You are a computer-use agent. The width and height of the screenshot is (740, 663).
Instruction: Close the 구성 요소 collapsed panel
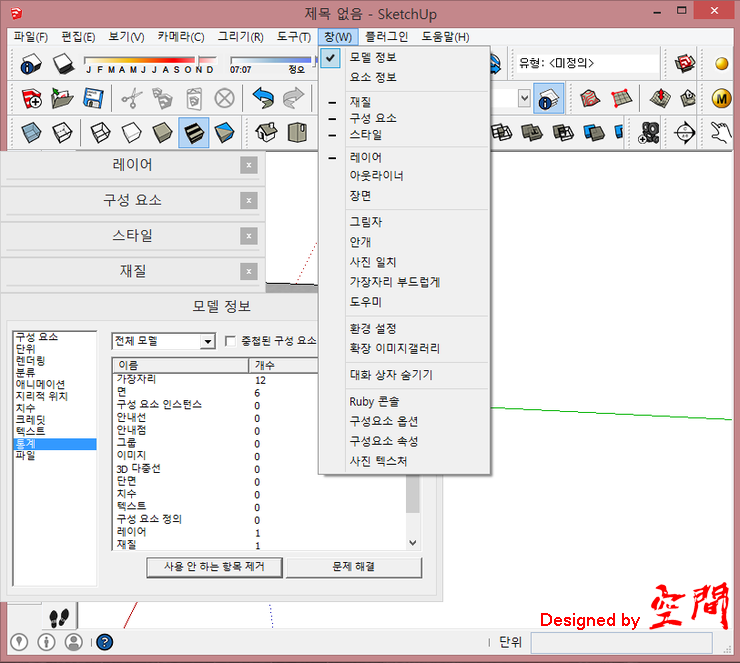249,201
